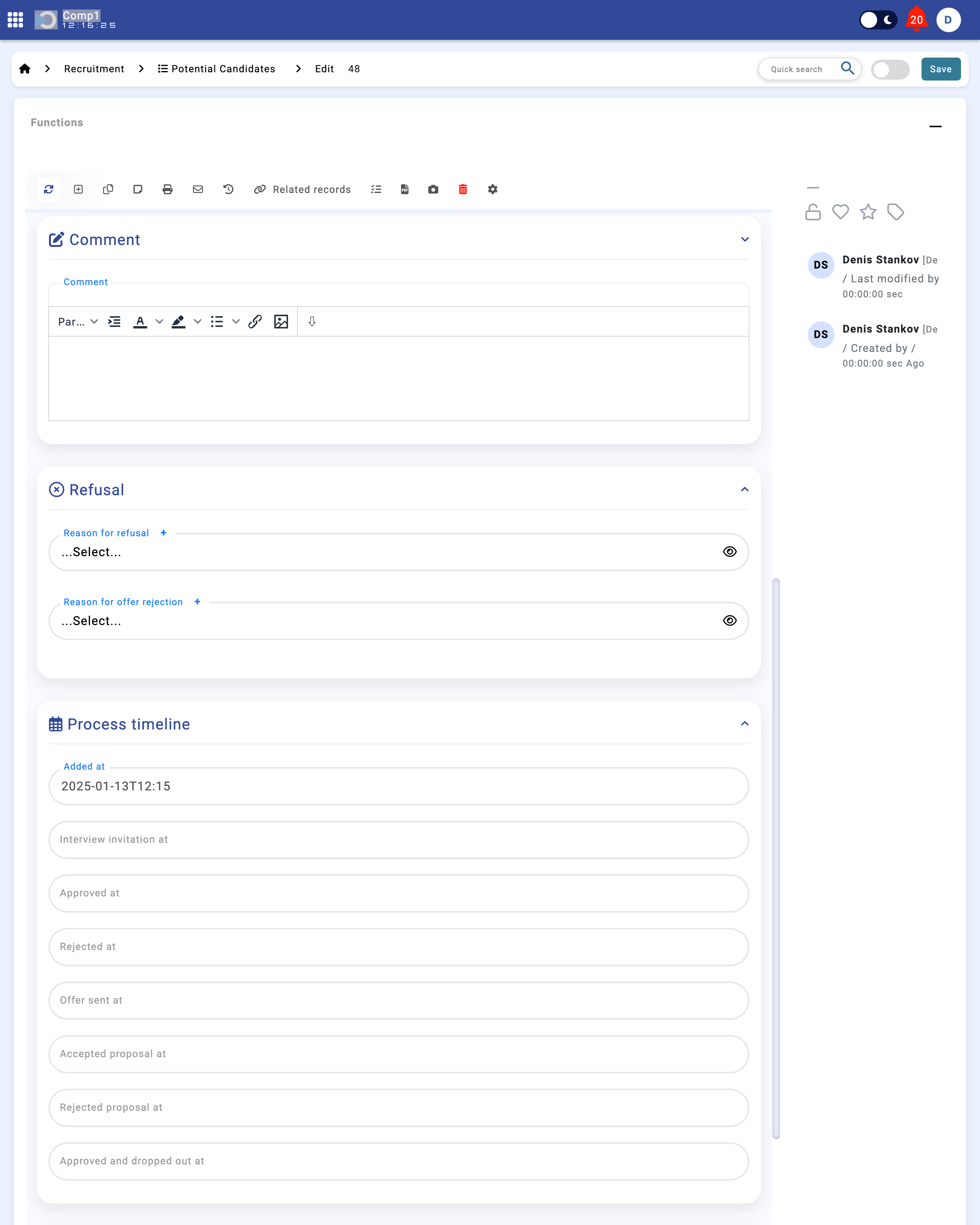Toggle the switch next to Save
Viewport: 980px width, 1225px height.
[890, 69]
